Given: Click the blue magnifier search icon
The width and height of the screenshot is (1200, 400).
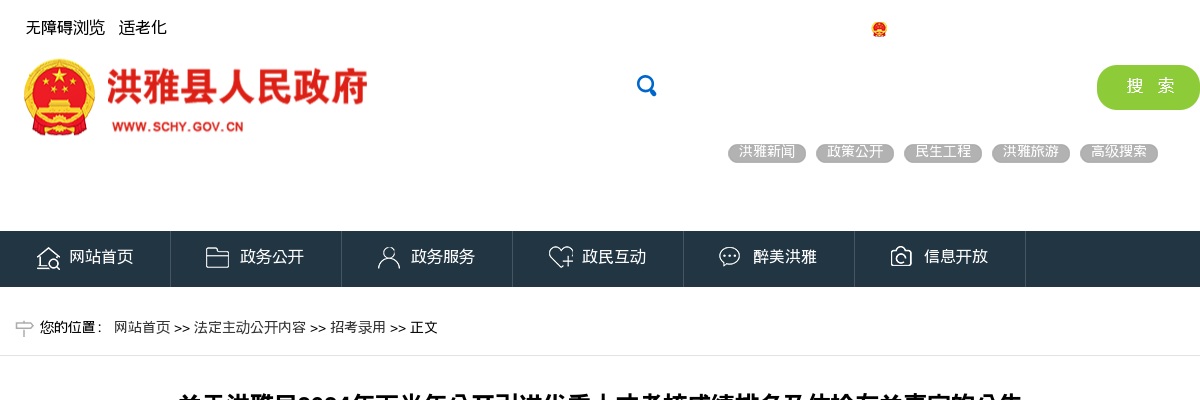Looking at the screenshot, I should click(x=646, y=86).
